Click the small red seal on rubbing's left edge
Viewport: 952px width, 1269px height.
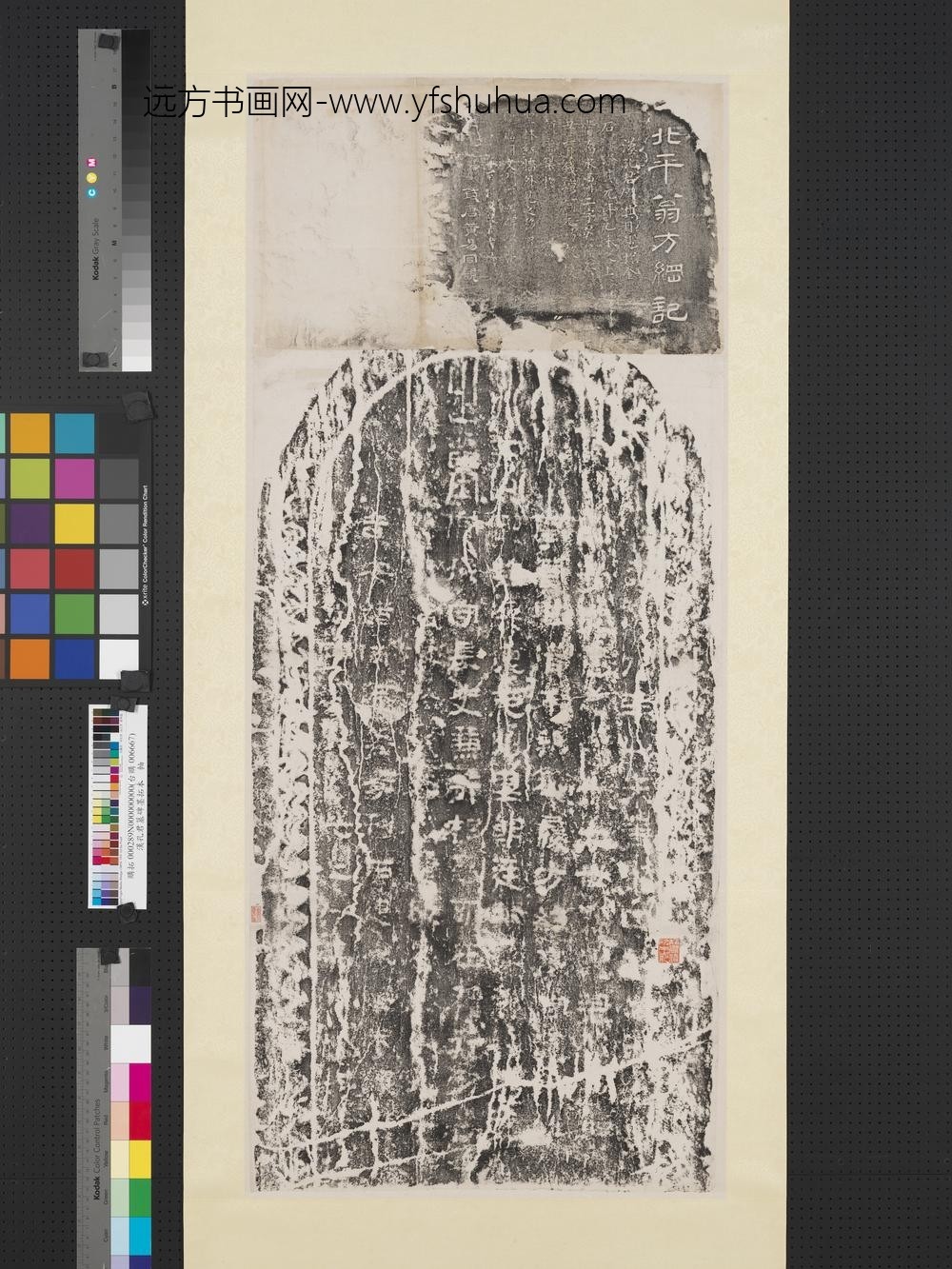tap(255, 913)
